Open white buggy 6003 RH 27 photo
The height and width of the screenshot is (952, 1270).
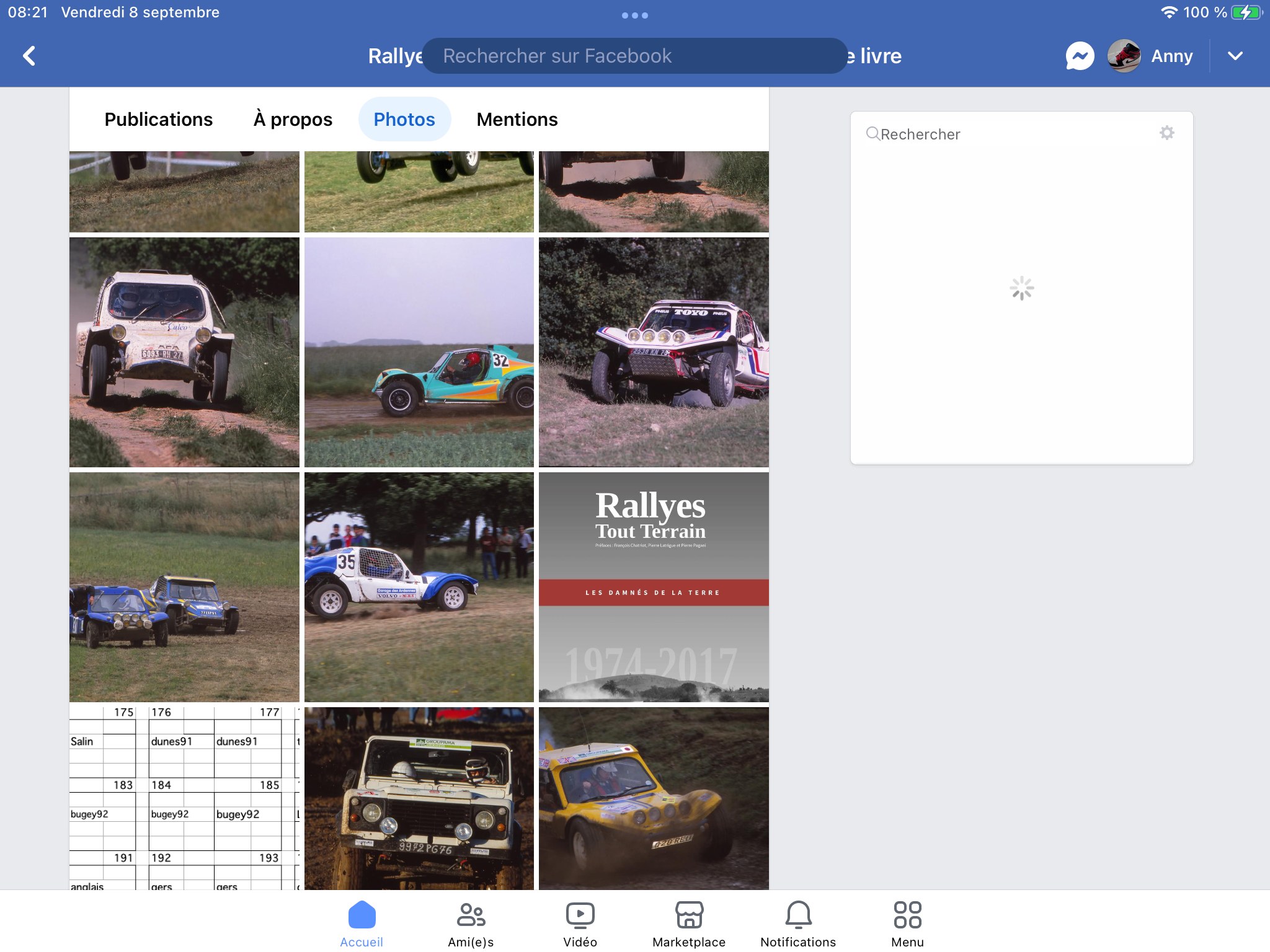click(x=184, y=352)
